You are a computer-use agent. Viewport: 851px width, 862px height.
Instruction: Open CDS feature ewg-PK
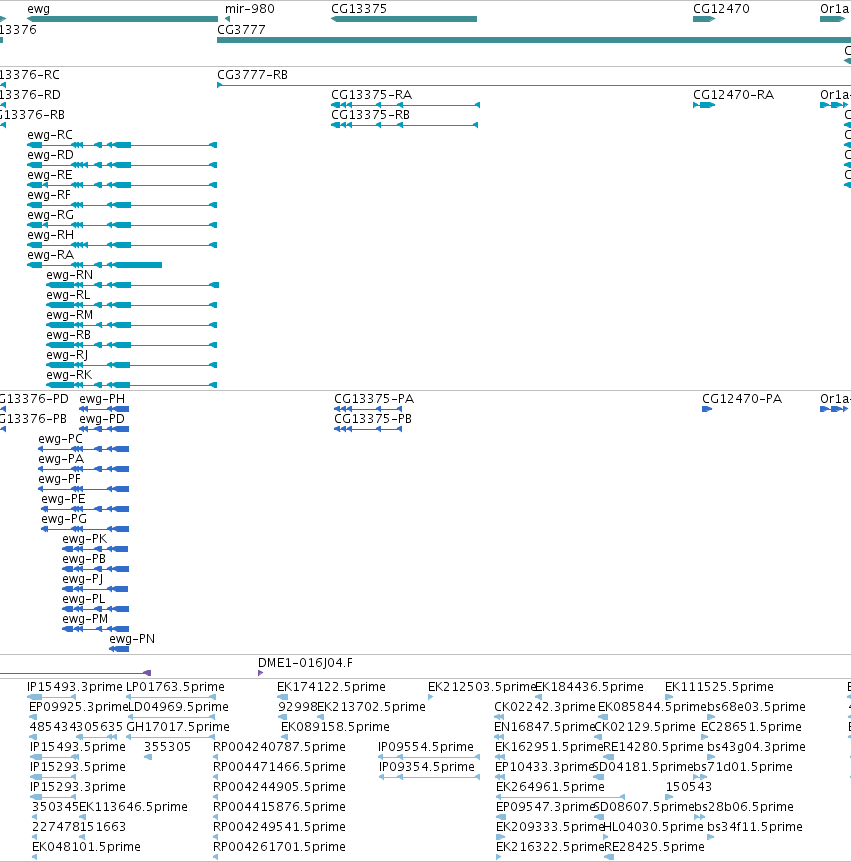[96, 549]
